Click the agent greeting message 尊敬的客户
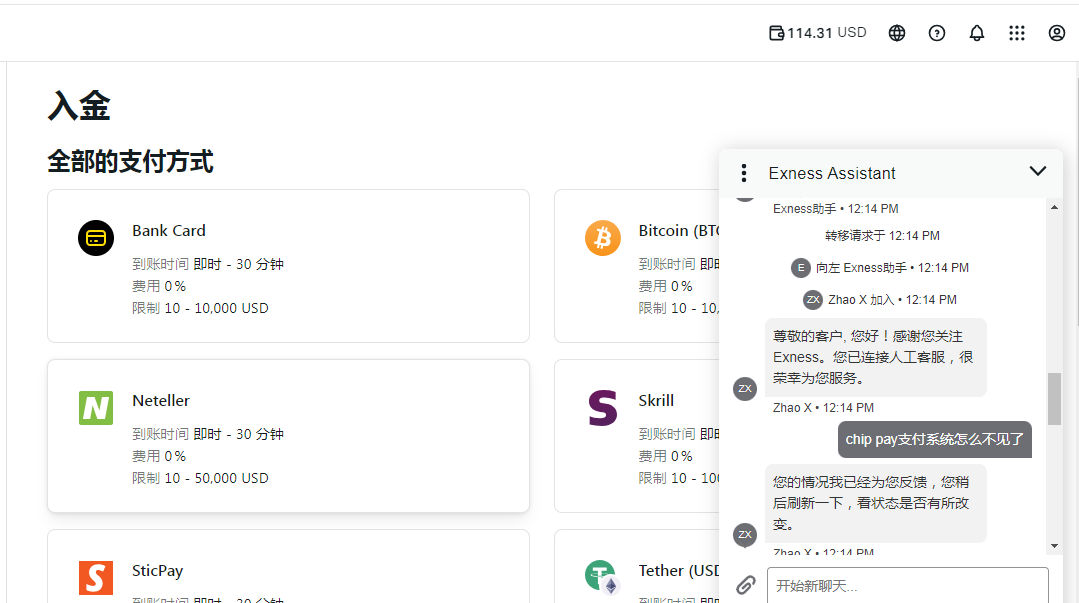Image resolution: width=1079 pixels, height=603 pixels. [x=876, y=357]
